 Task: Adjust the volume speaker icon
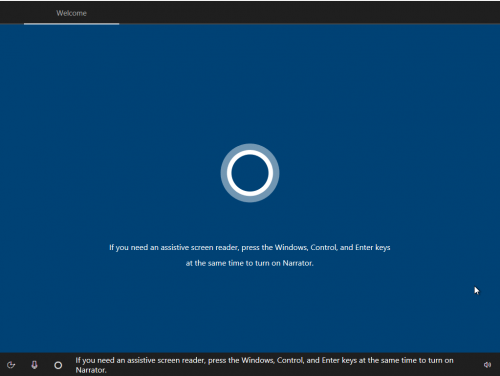tap(487, 365)
